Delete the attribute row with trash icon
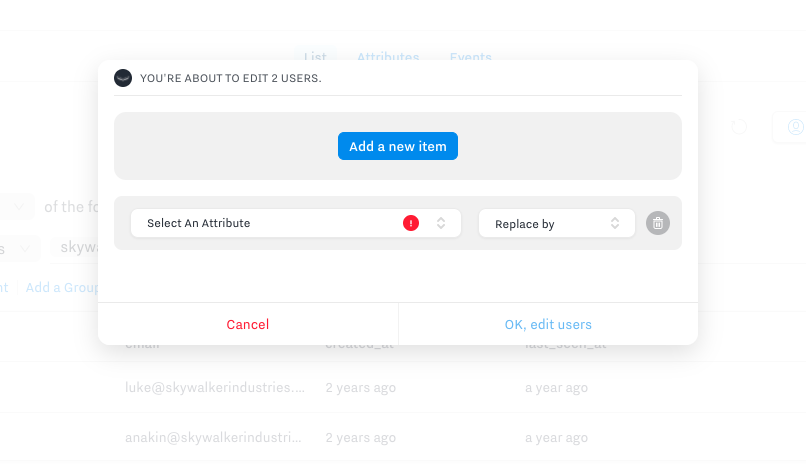The image size is (806, 466). pos(657,223)
